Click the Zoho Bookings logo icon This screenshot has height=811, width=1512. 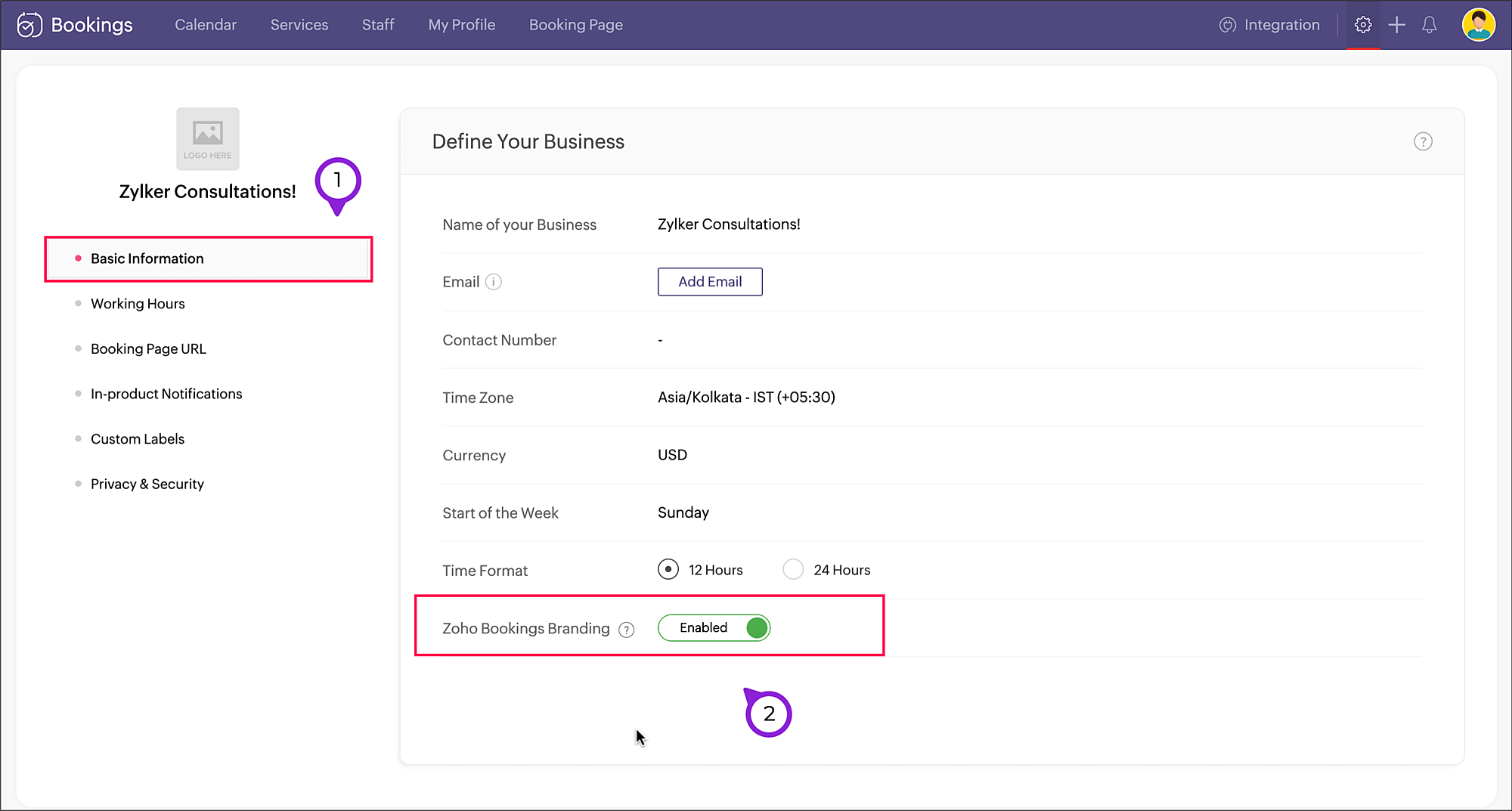29,25
